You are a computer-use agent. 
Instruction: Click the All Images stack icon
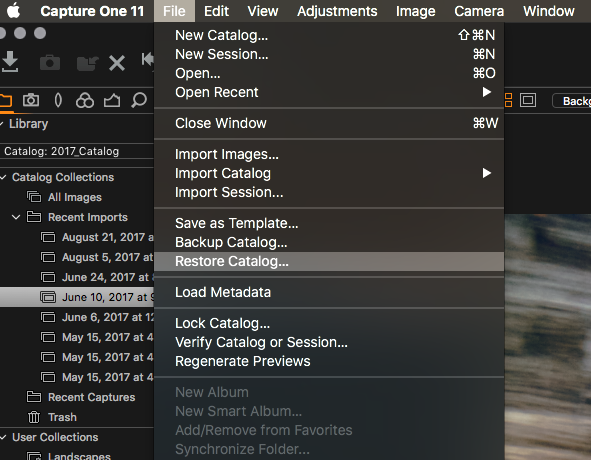point(34,197)
